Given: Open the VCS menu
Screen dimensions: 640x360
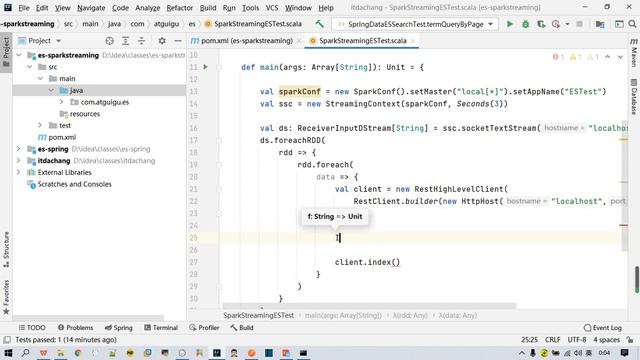Looking at the screenshot, I should point(272,8).
